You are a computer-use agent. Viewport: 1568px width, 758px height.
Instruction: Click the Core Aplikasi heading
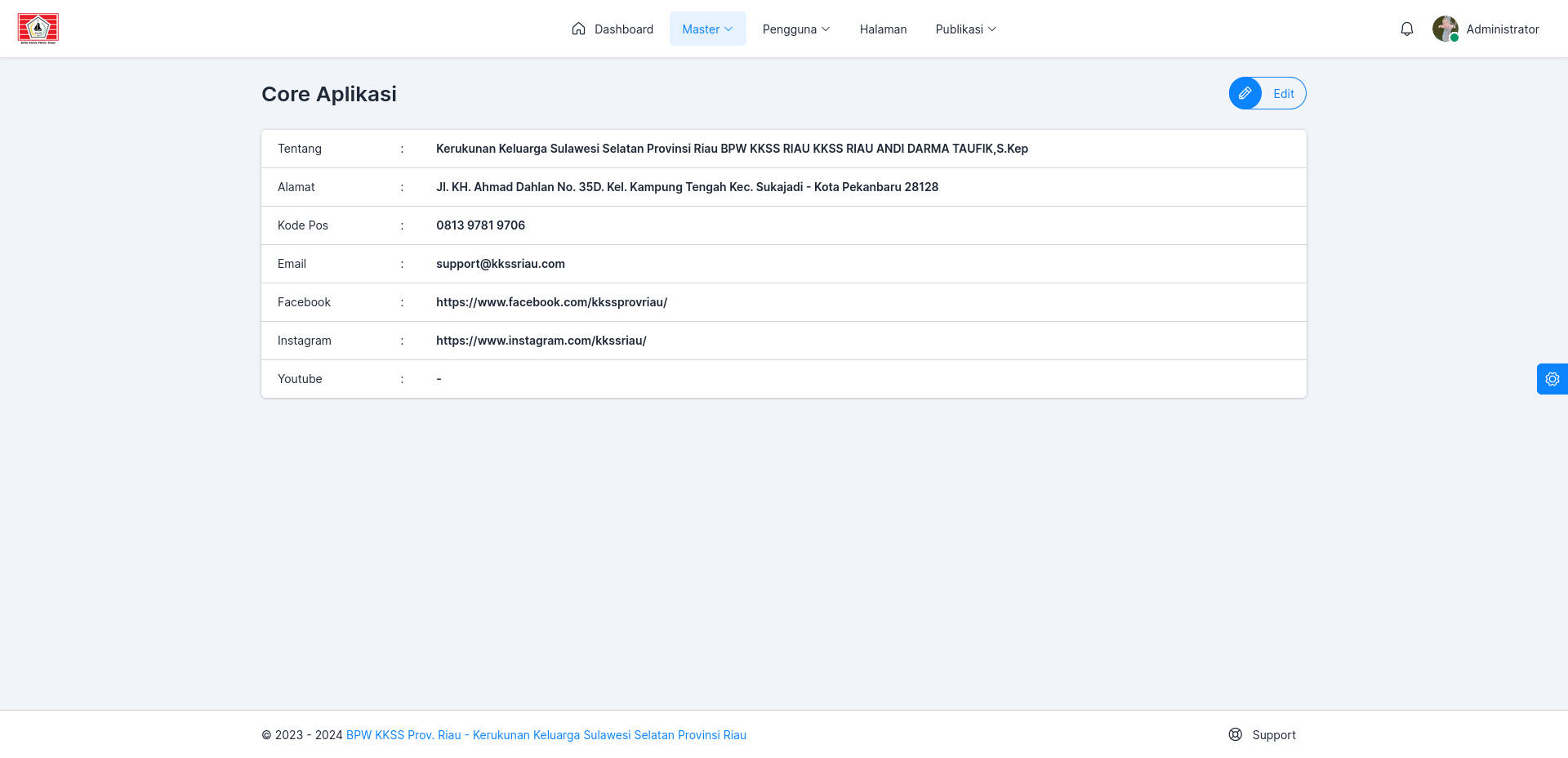[x=329, y=94]
